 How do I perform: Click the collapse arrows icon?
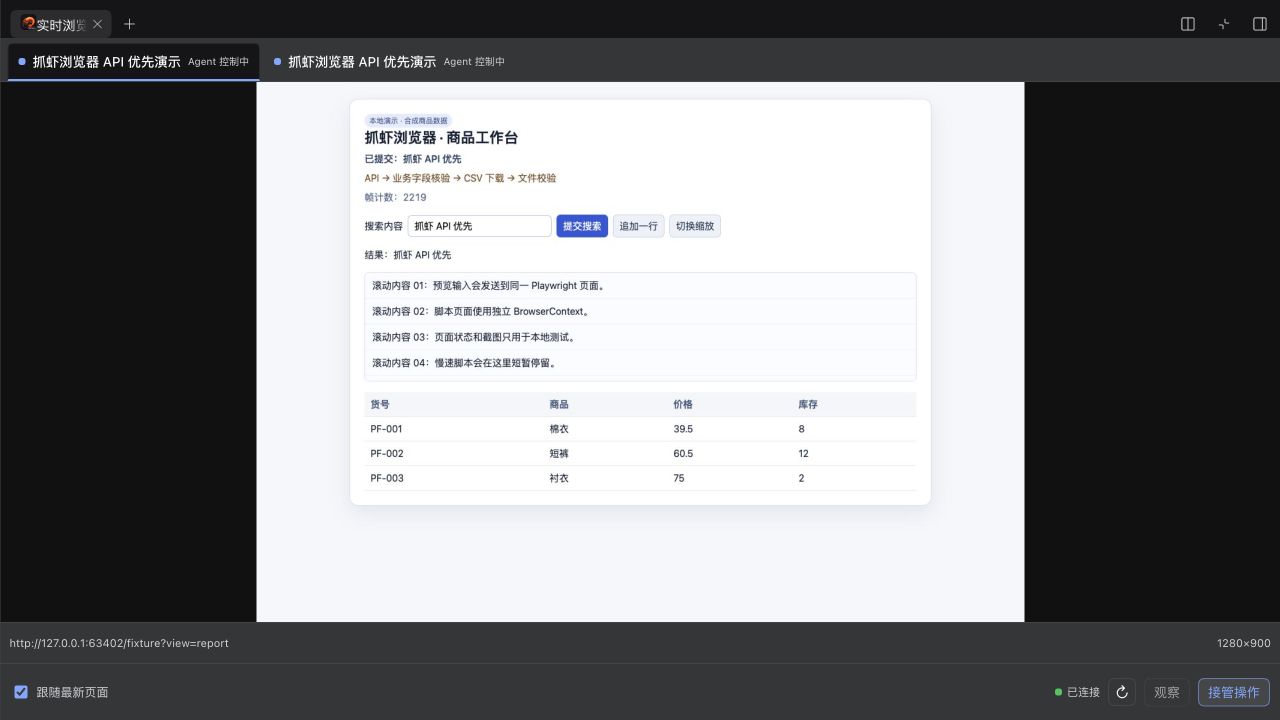(1224, 24)
